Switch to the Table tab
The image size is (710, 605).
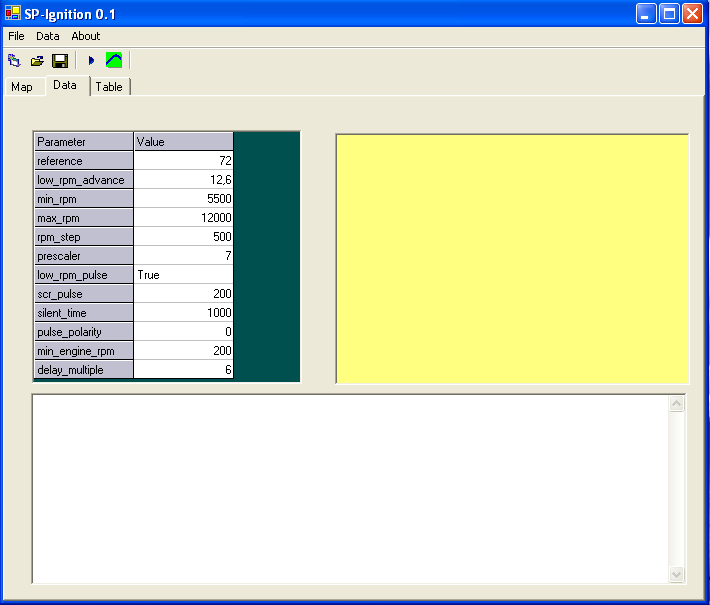[109, 87]
